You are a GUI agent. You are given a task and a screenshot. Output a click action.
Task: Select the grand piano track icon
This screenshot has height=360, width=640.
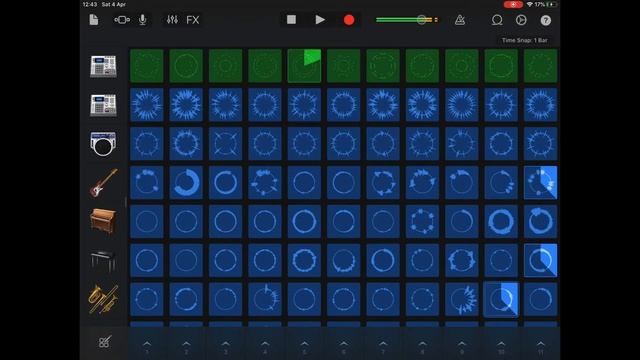pos(103,260)
